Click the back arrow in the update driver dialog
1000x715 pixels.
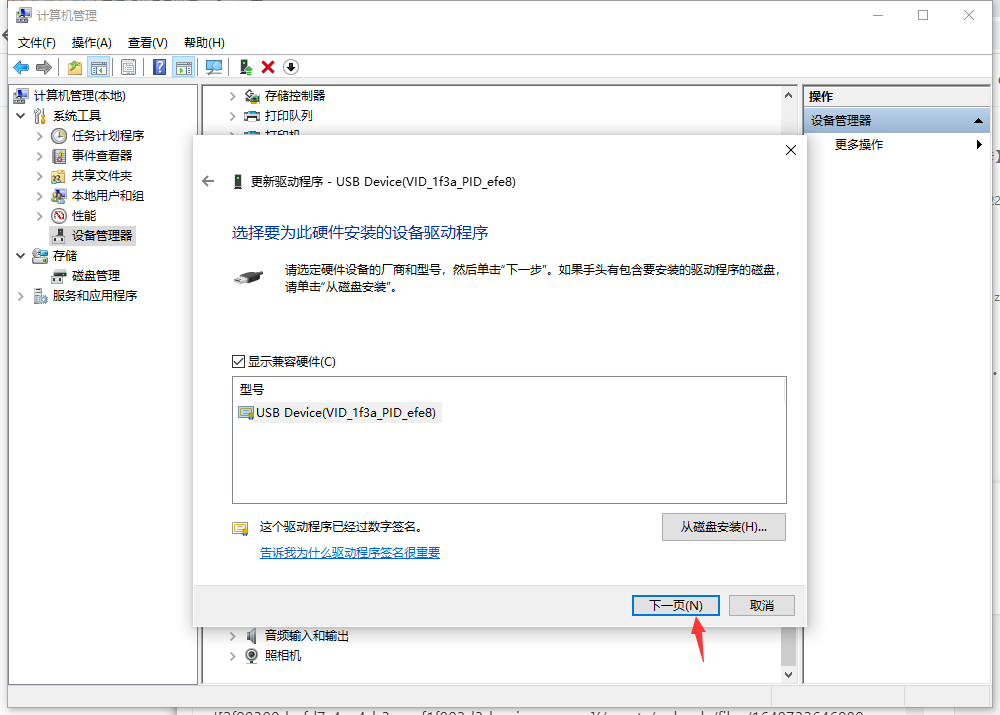point(207,181)
